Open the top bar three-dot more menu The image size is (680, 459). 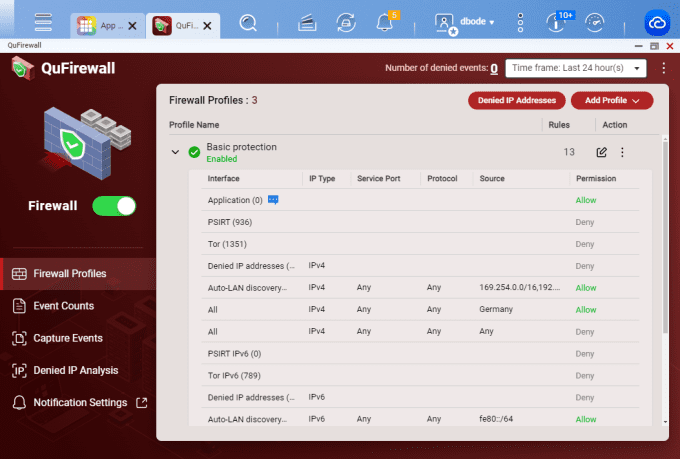[520, 23]
